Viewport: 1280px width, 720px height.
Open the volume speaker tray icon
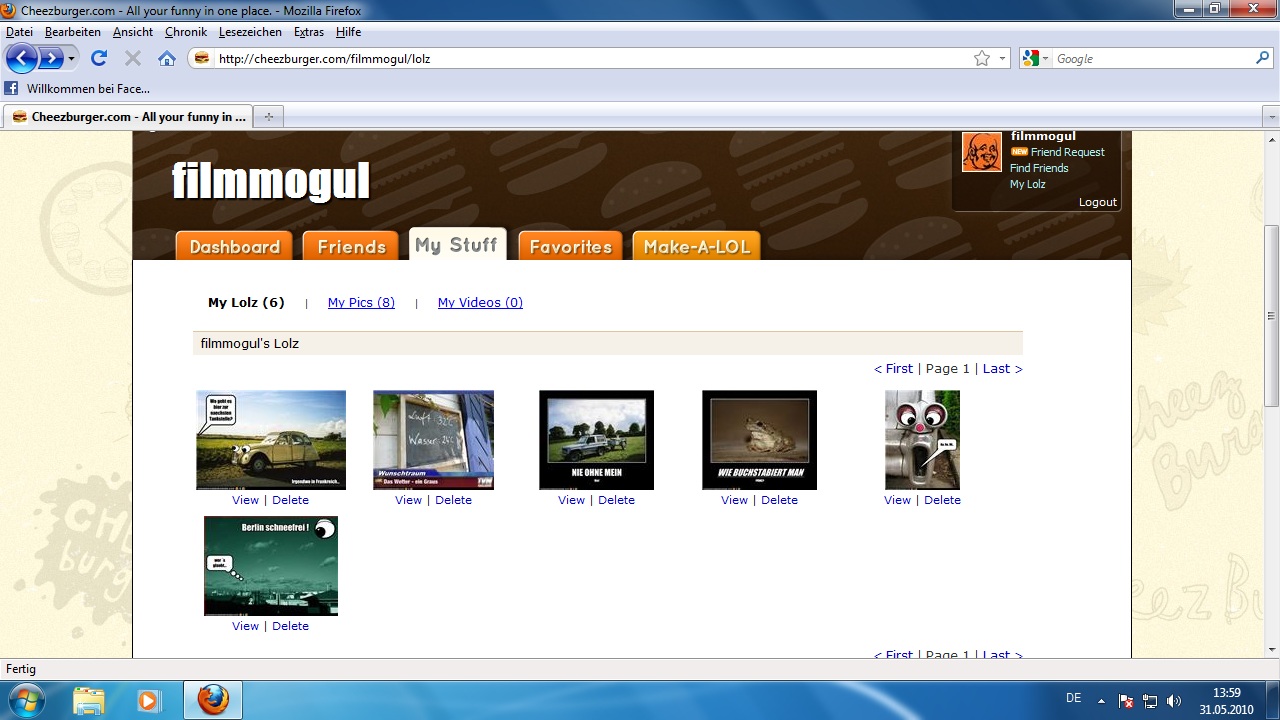pyautogui.click(x=1173, y=701)
